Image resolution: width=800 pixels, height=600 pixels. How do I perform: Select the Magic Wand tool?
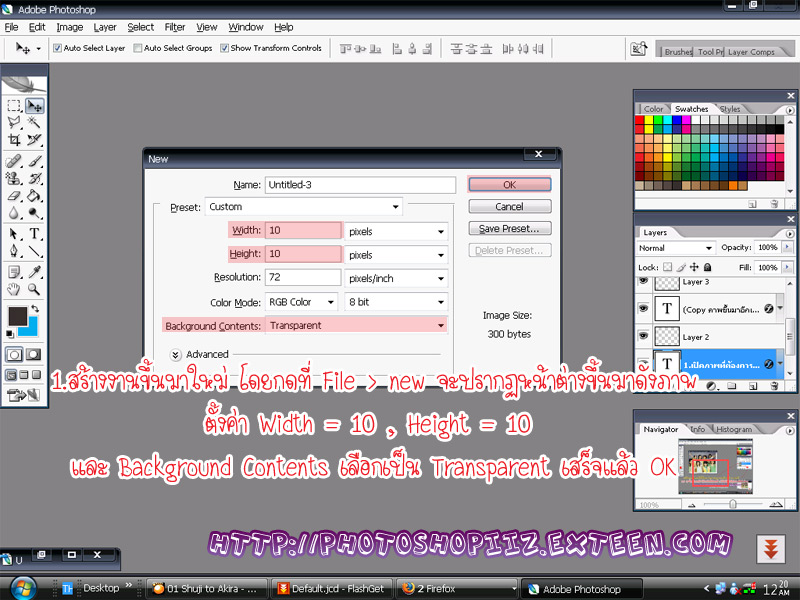34,122
